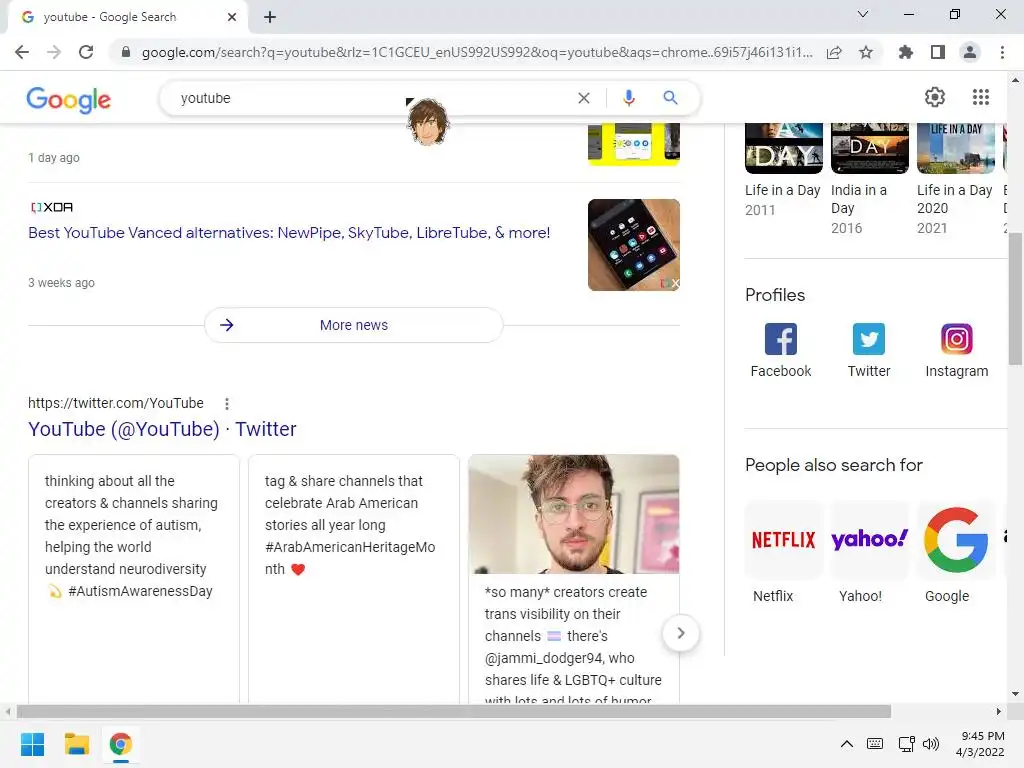
Task: Close the youtube Google Search tab
Action: [232, 17]
